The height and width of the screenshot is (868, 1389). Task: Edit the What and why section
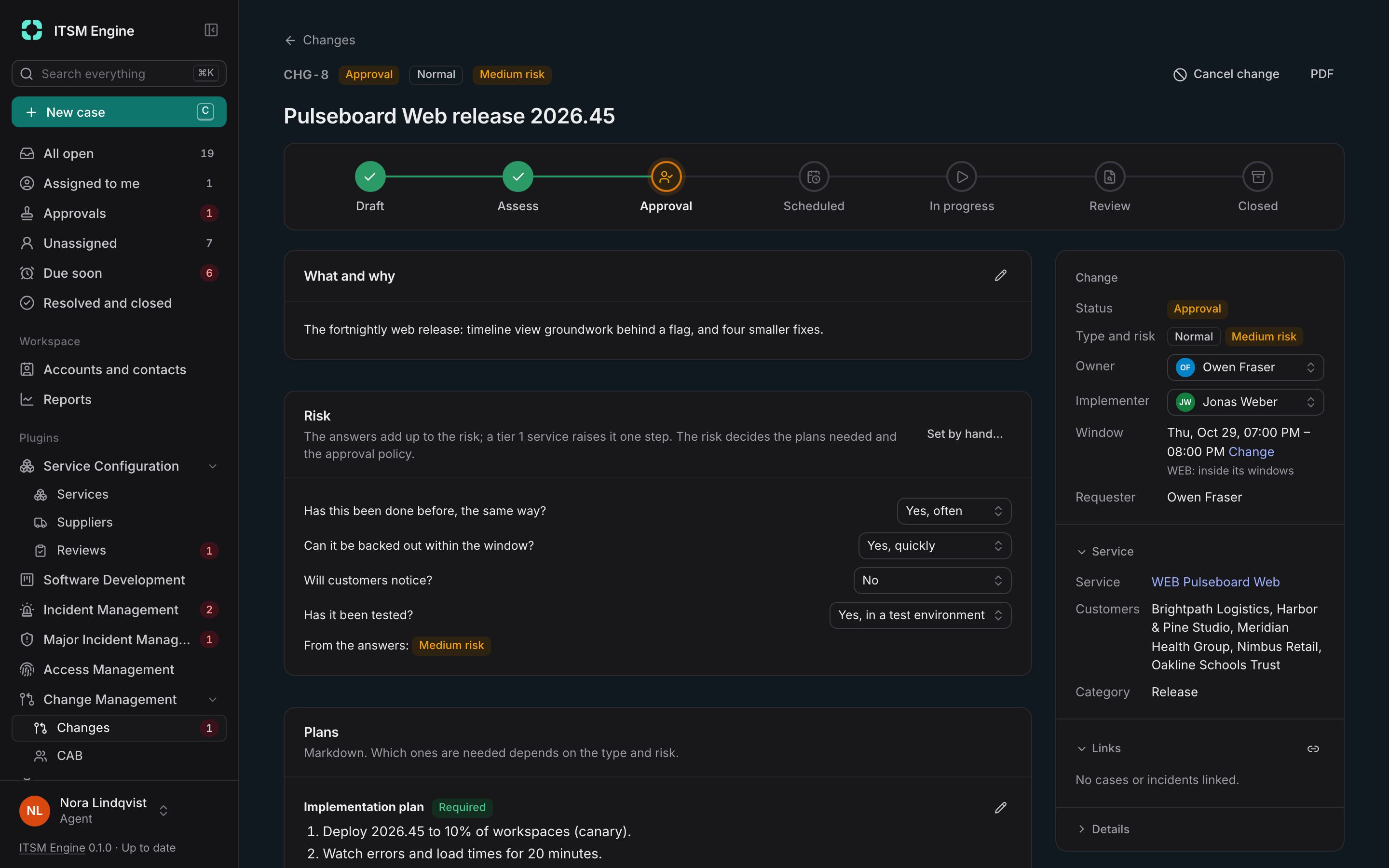pos(1000,275)
